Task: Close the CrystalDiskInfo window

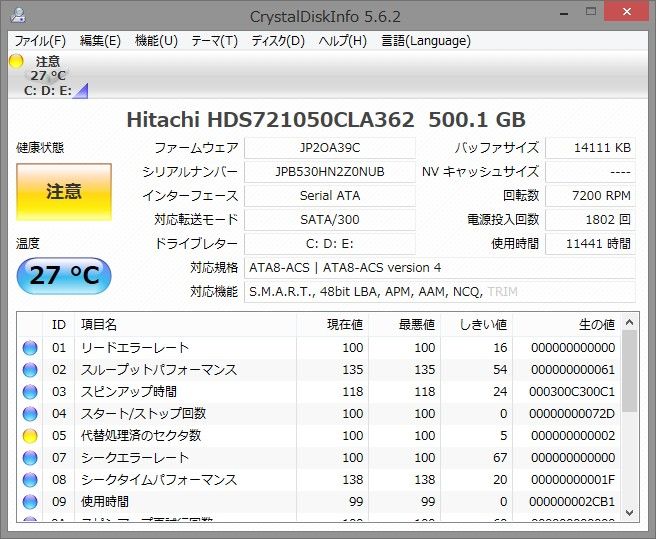Action: 627,12
